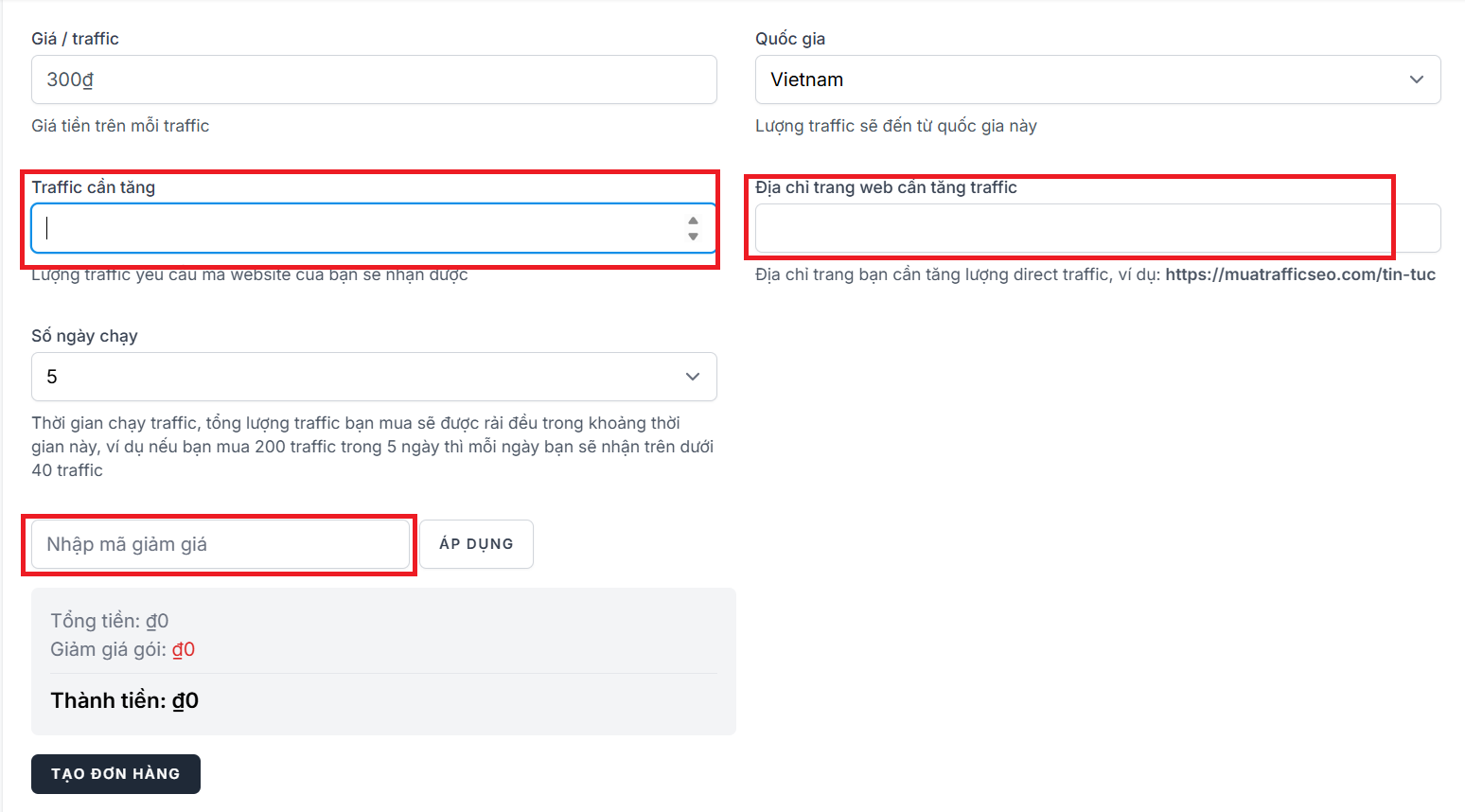
Task: Click the Quốc gia dropdown chevron
Action: (x=1416, y=79)
